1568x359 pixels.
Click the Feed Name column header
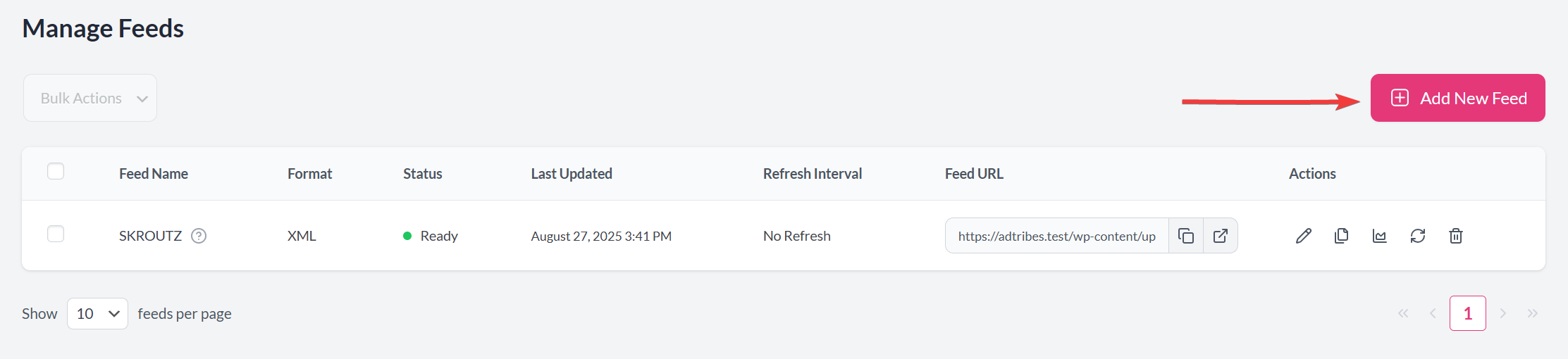[x=154, y=174]
